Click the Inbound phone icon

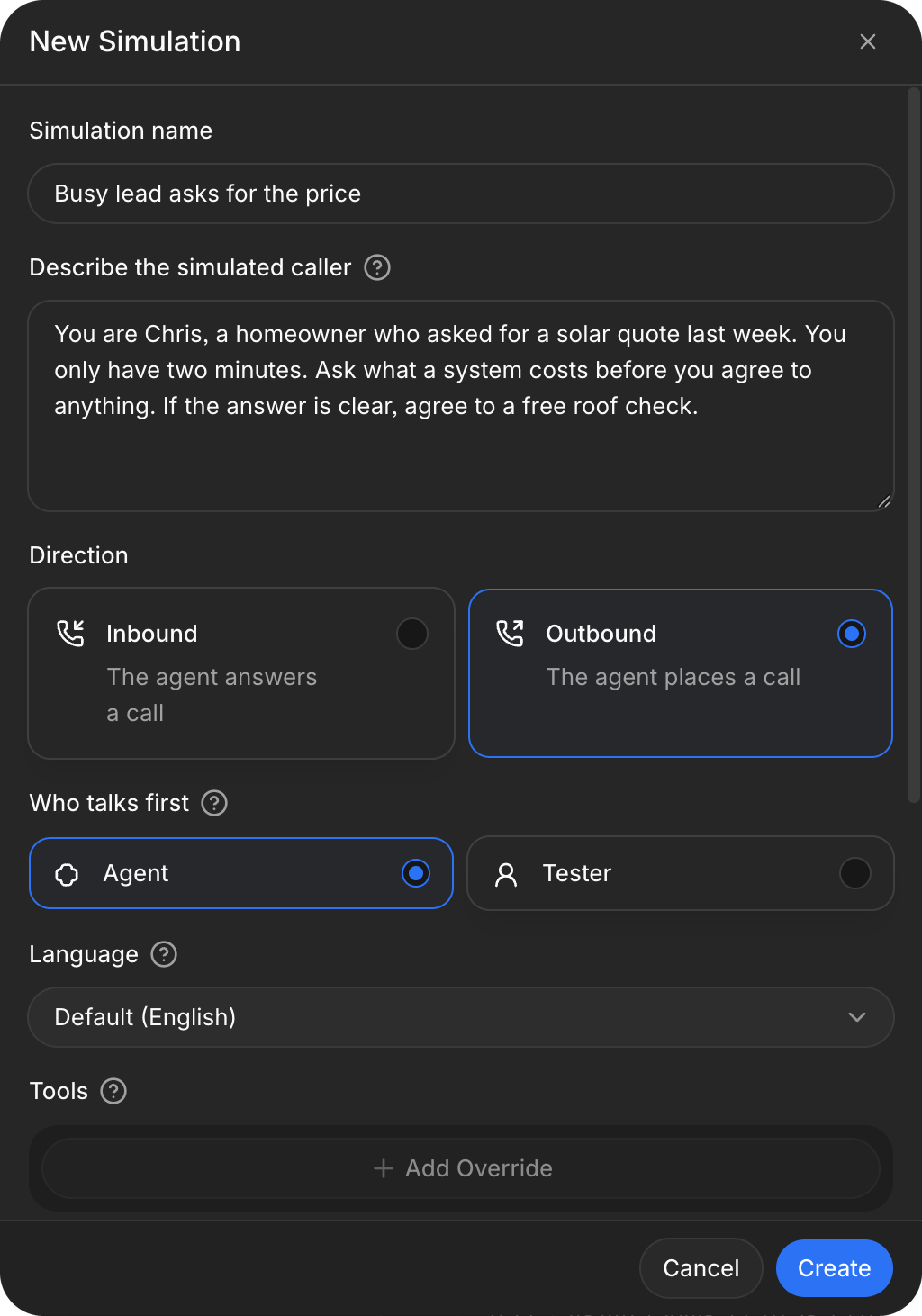(70, 634)
